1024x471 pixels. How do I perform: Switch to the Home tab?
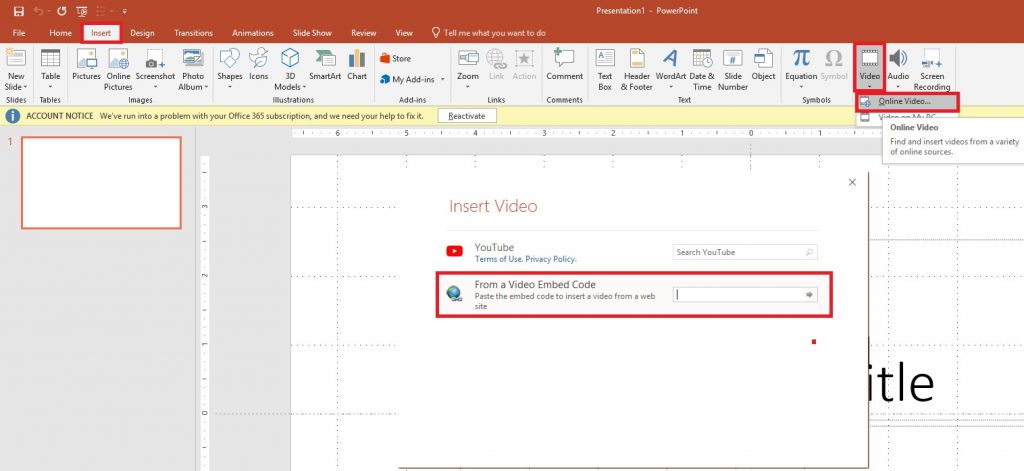(x=60, y=33)
